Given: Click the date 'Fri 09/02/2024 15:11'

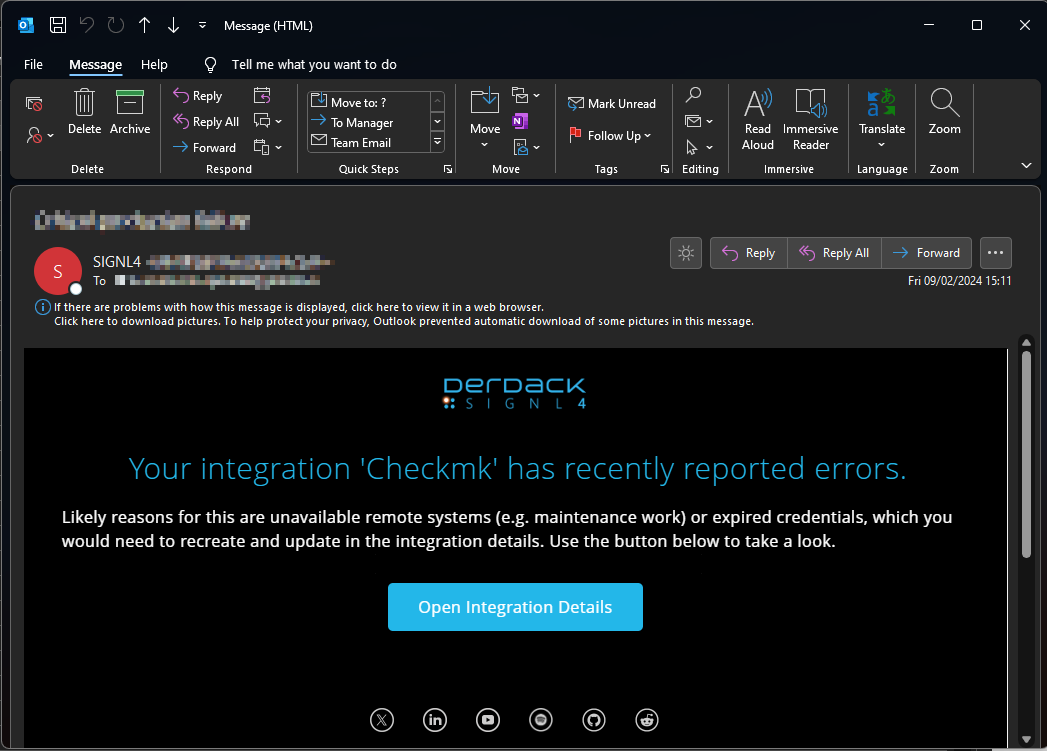Looking at the screenshot, I should [x=960, y=281].
